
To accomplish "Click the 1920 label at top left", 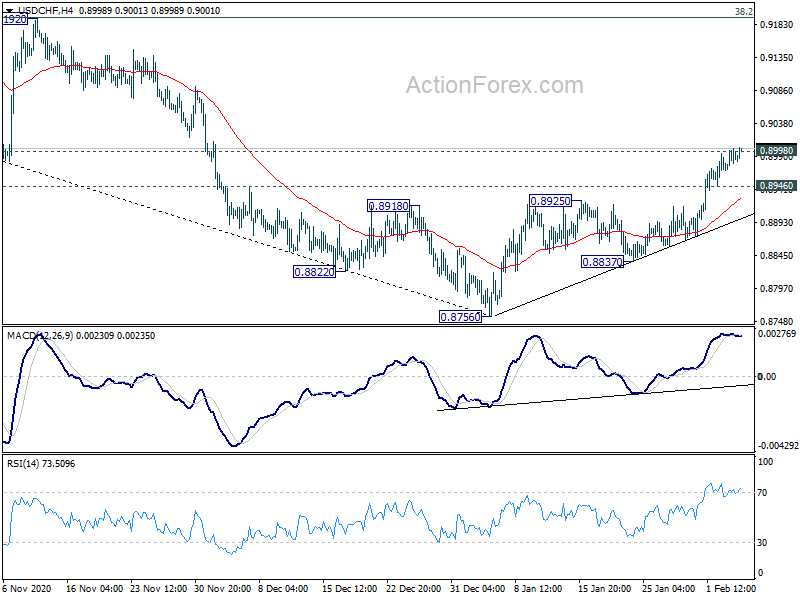I will click(x=15, y=19).
